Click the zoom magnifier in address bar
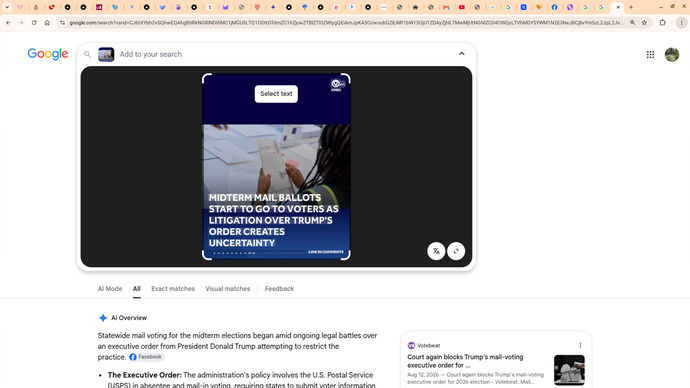Viewport: 690px width, 388px height. (x=632, y=22)
